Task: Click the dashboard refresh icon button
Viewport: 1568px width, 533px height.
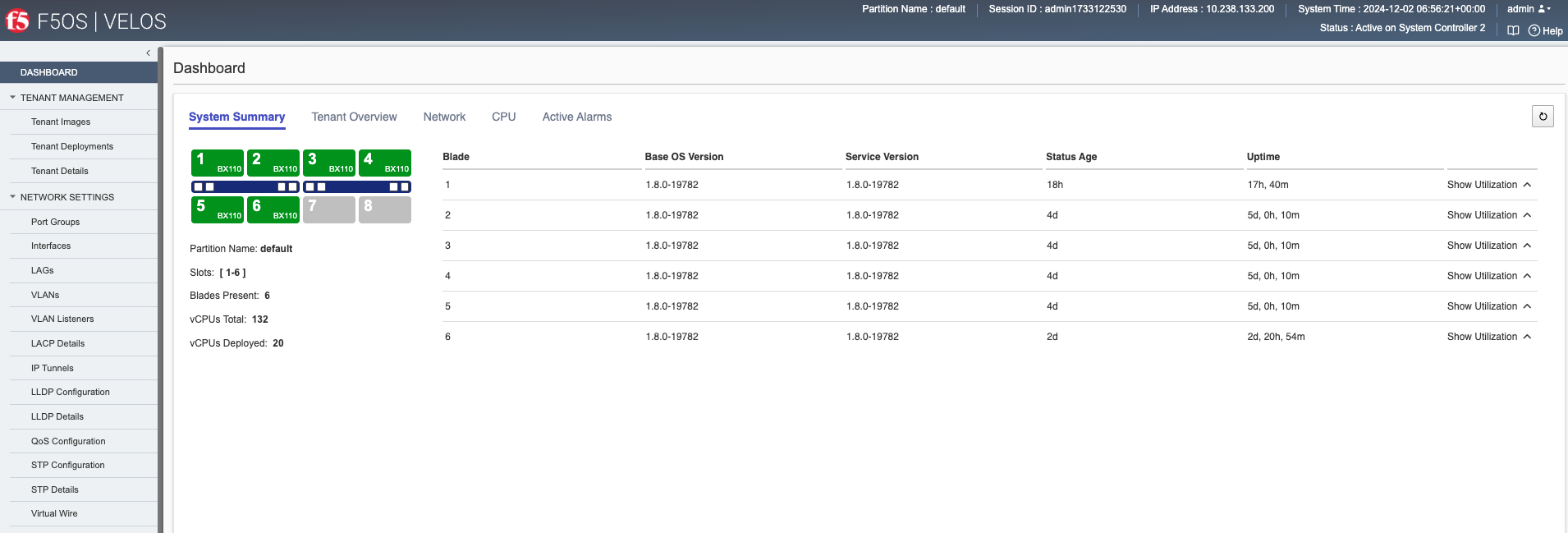Action: (1543, 117)
